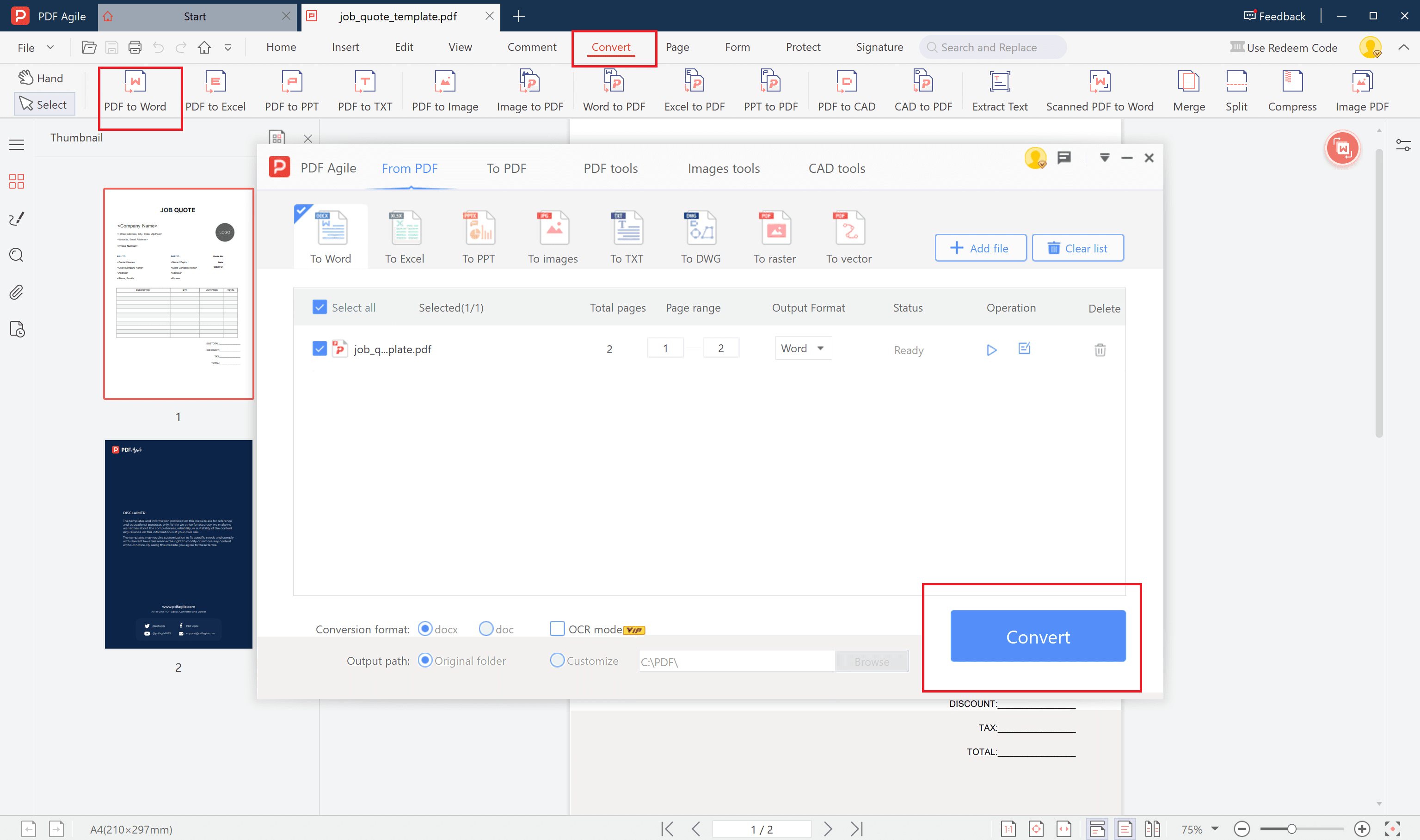The width and height of the screenshot is (1420, 840).
Task: Enable the OCR mode checkbox
Action: pyautogui.click(x=557, y=629)
